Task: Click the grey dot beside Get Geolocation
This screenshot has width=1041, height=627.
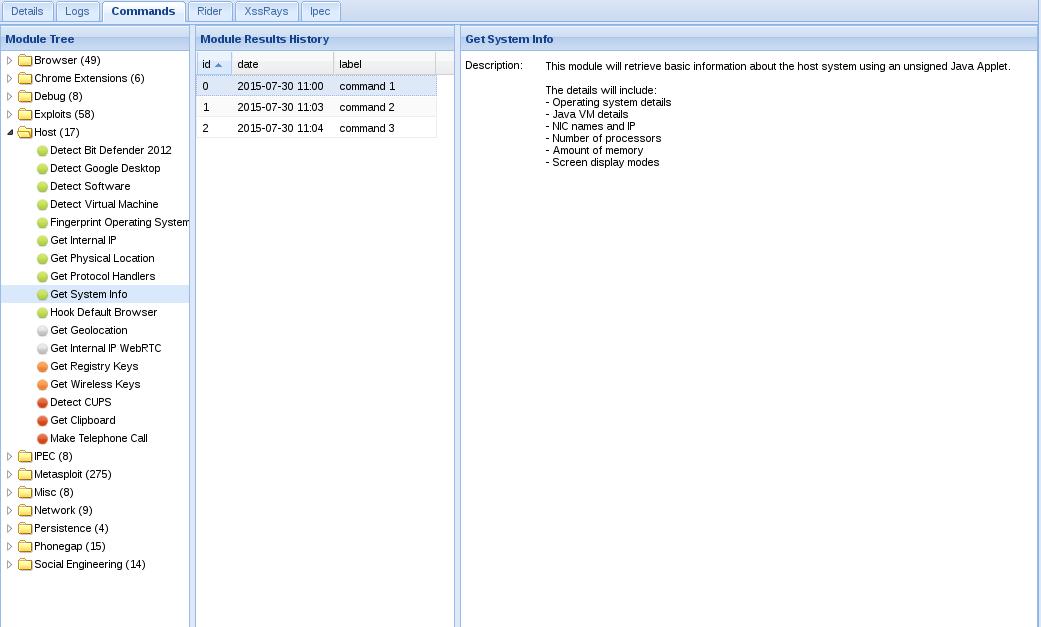Action: (42, 331)
